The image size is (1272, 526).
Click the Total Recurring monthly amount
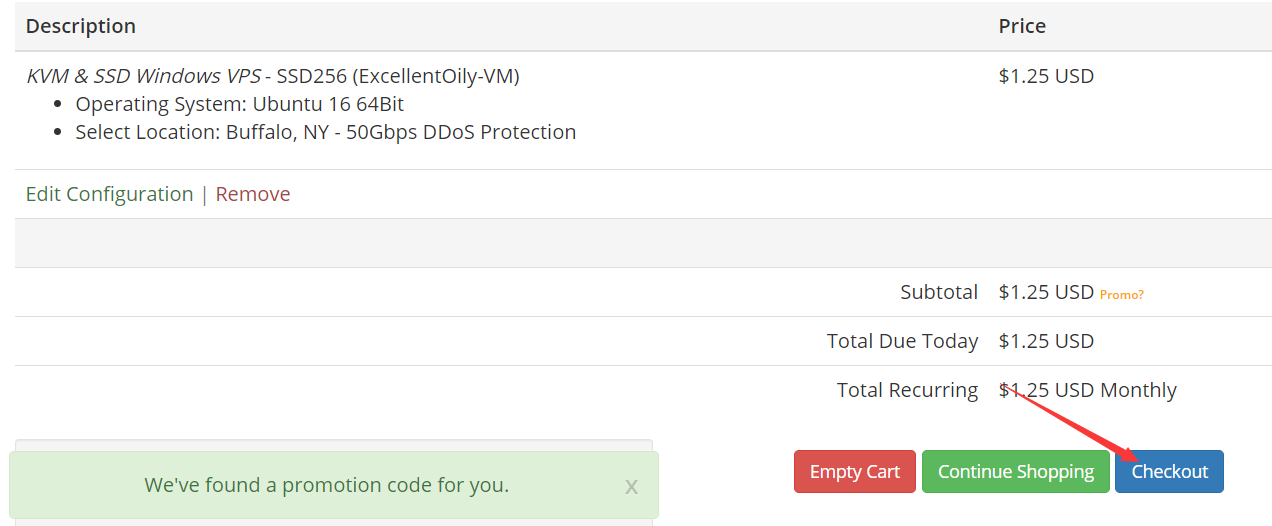tap(1088, 390)
